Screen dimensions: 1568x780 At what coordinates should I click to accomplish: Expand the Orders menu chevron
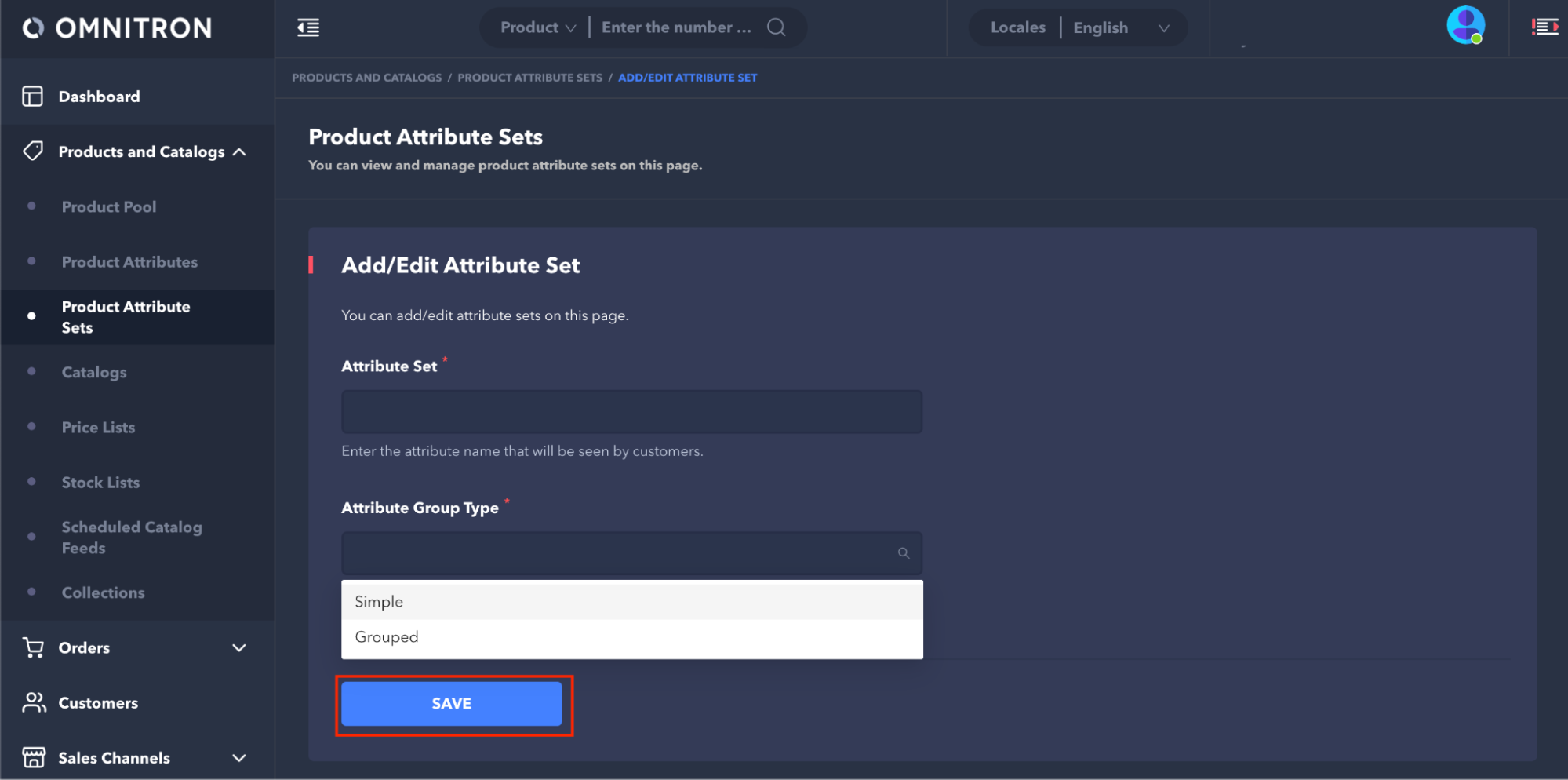click(x=239, y=647)
